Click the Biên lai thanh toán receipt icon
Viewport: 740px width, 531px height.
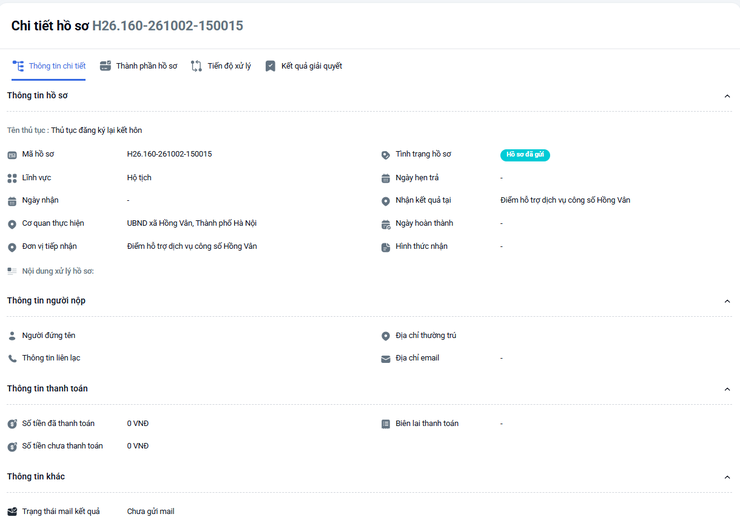pyautogui.click(x=386, y=424)
